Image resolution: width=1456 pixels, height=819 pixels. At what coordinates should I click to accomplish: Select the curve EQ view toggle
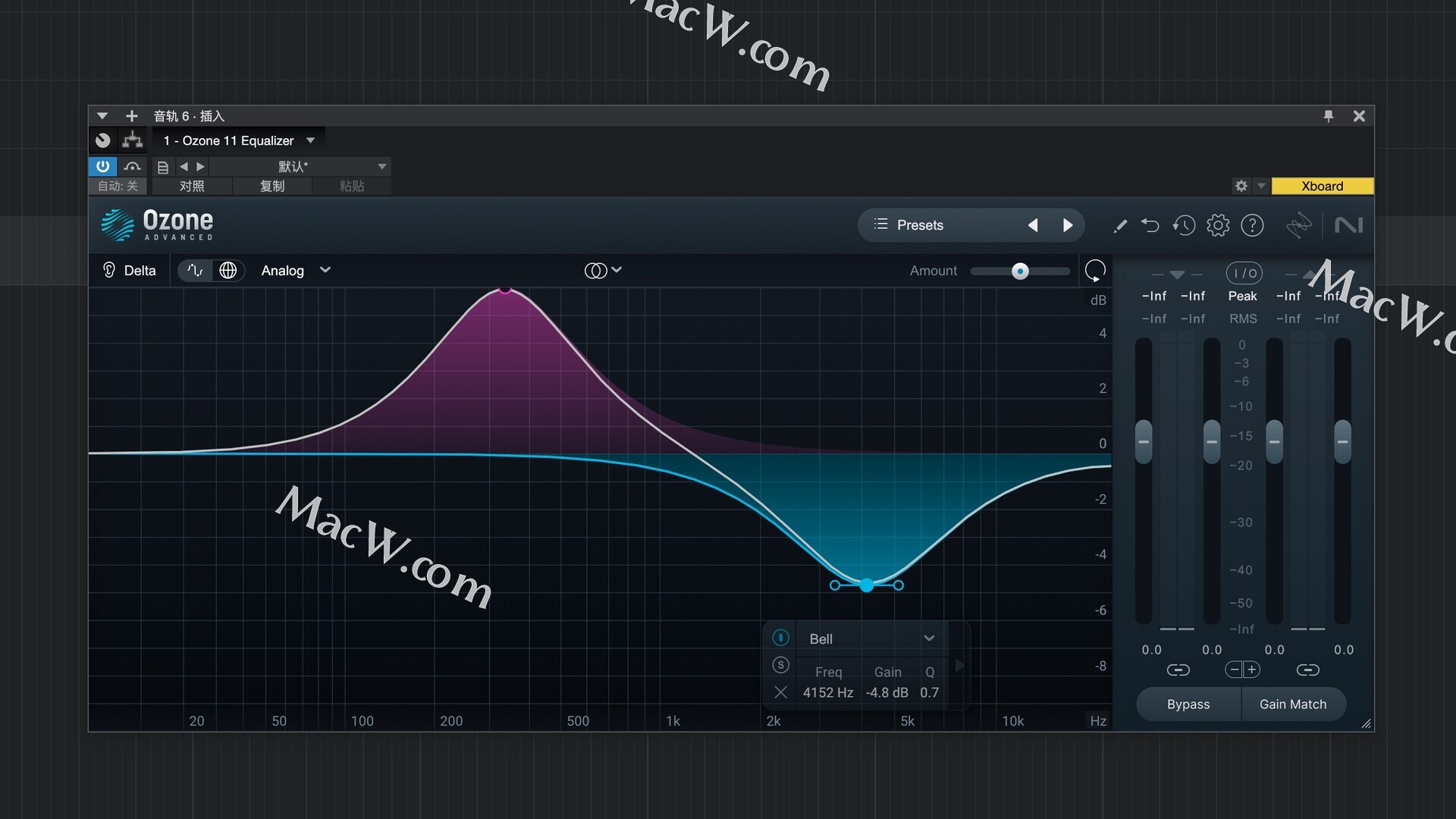196,271
